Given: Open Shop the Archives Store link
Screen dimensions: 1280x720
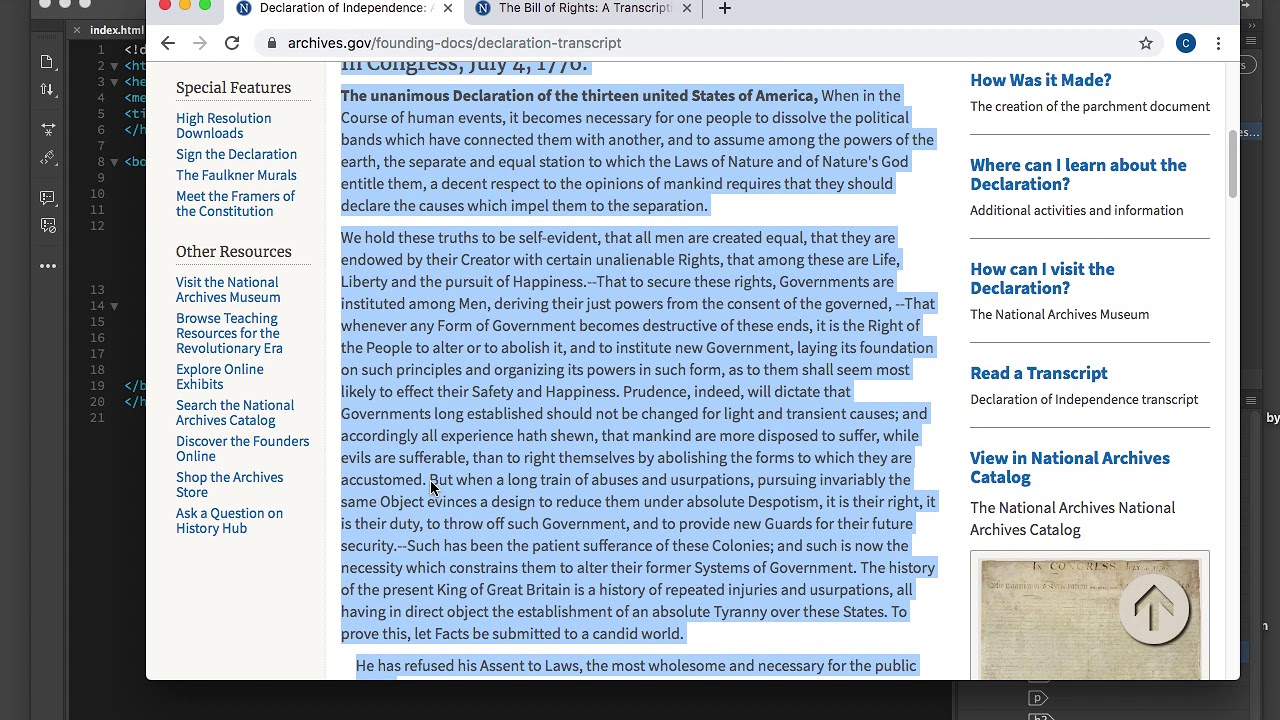Looking at the screenshot, I should tap(229, 485).
